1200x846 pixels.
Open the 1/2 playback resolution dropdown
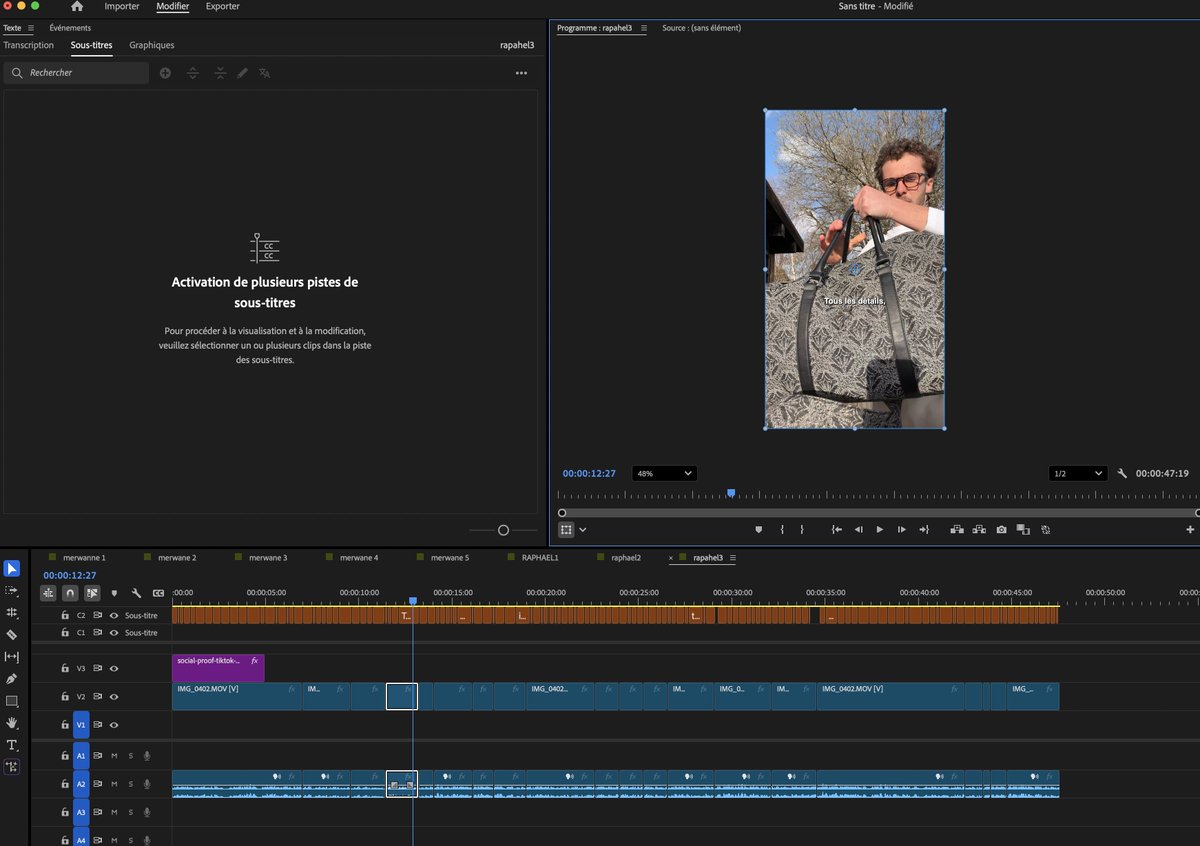click(x=1077, y=473)
